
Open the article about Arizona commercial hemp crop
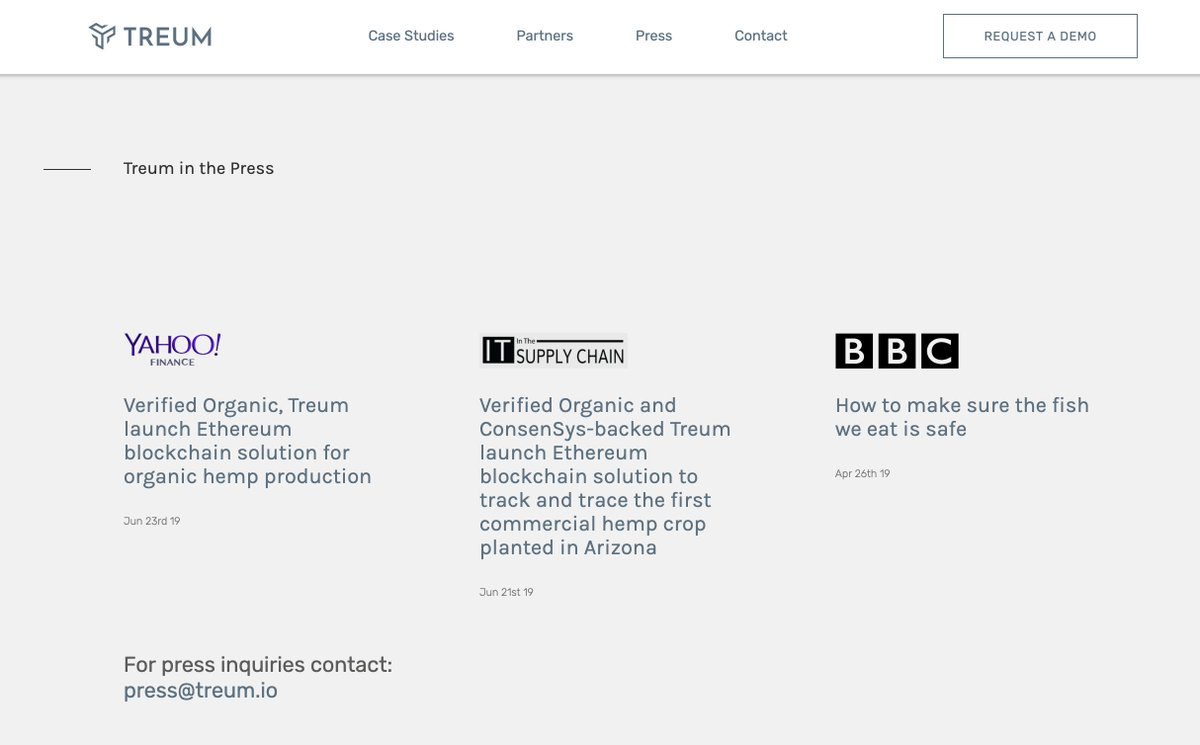coord(605,476)
